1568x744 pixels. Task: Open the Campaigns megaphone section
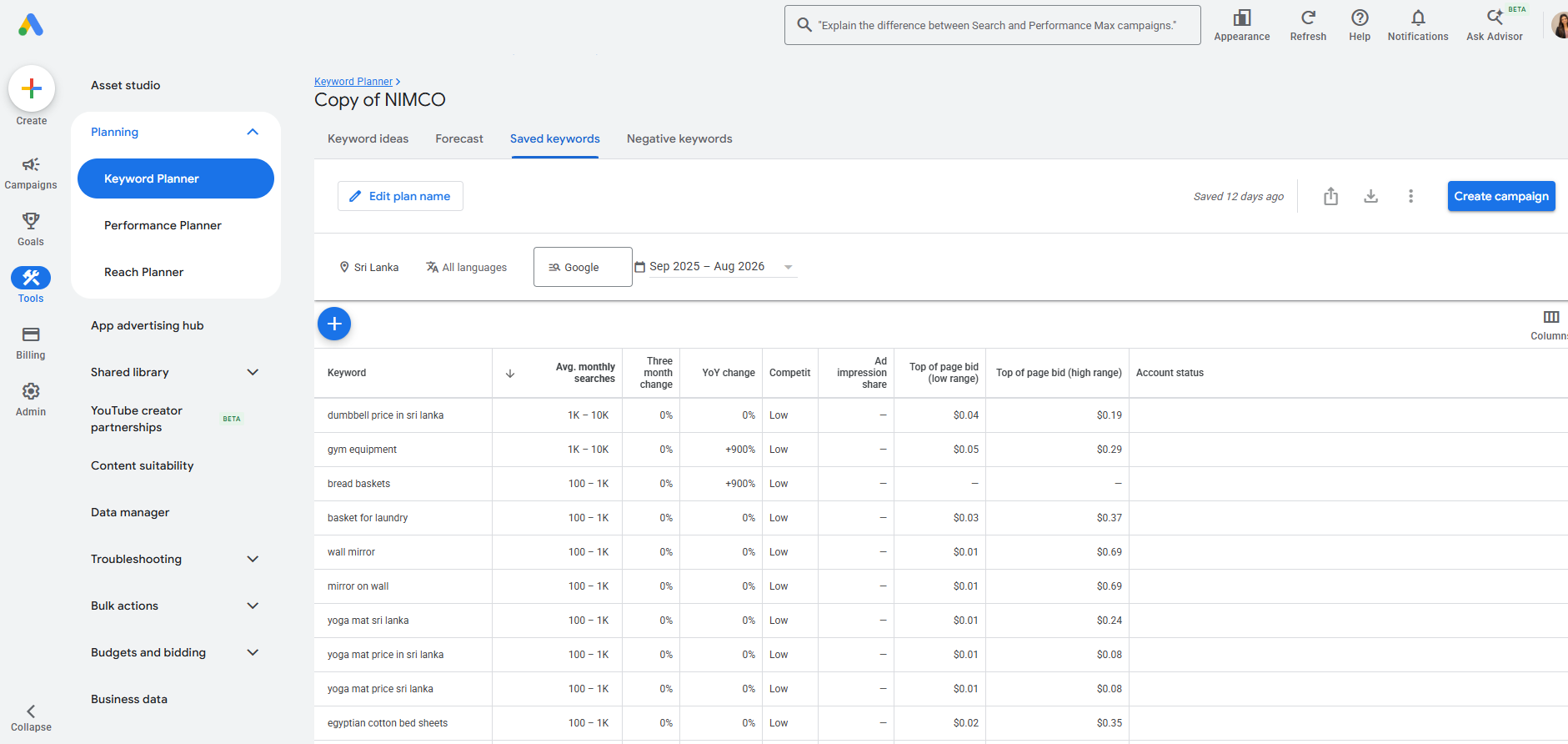pos(31,173)
